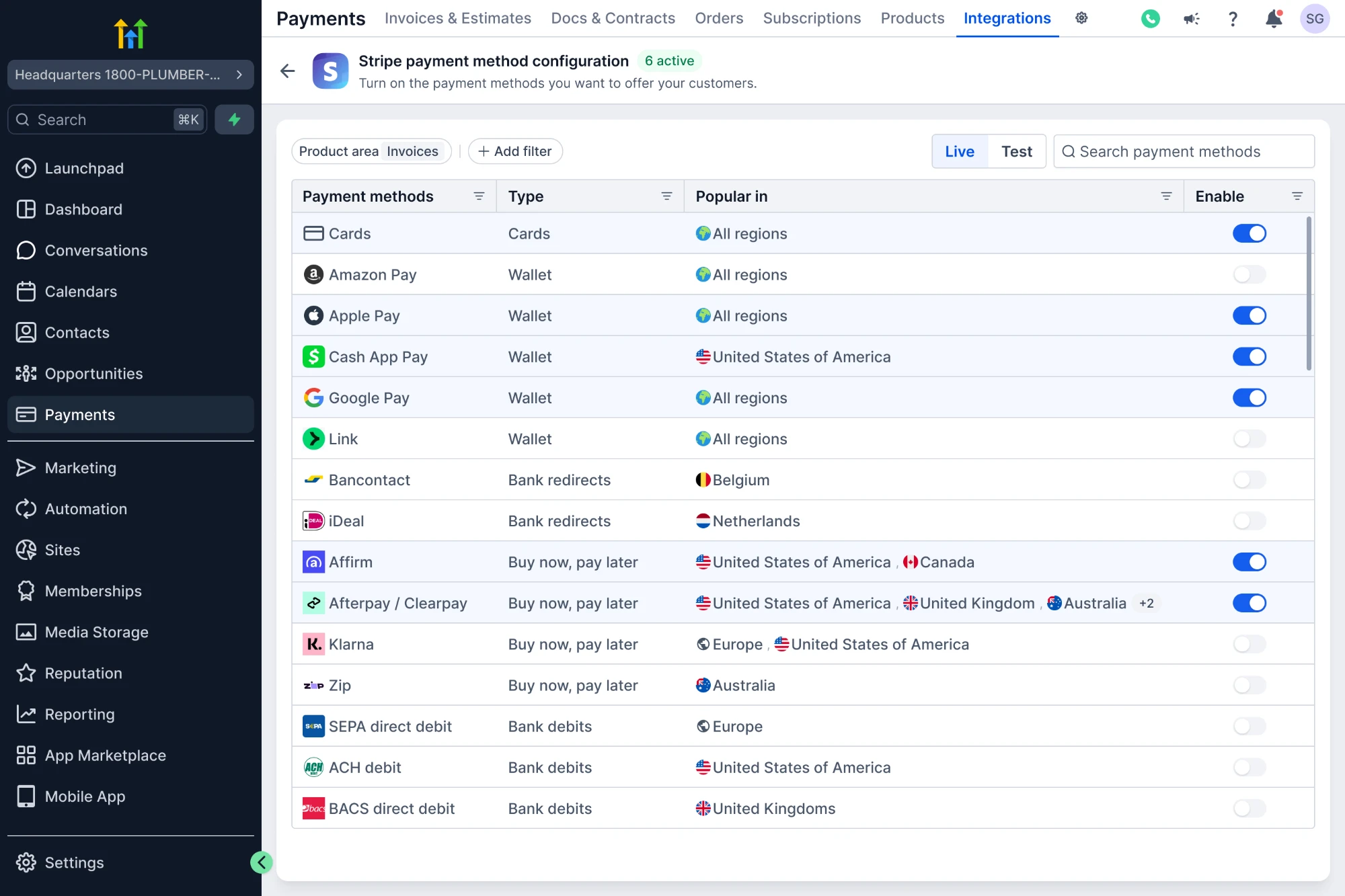Open Dashboard in the sidebar

click(x=130, y=209)
